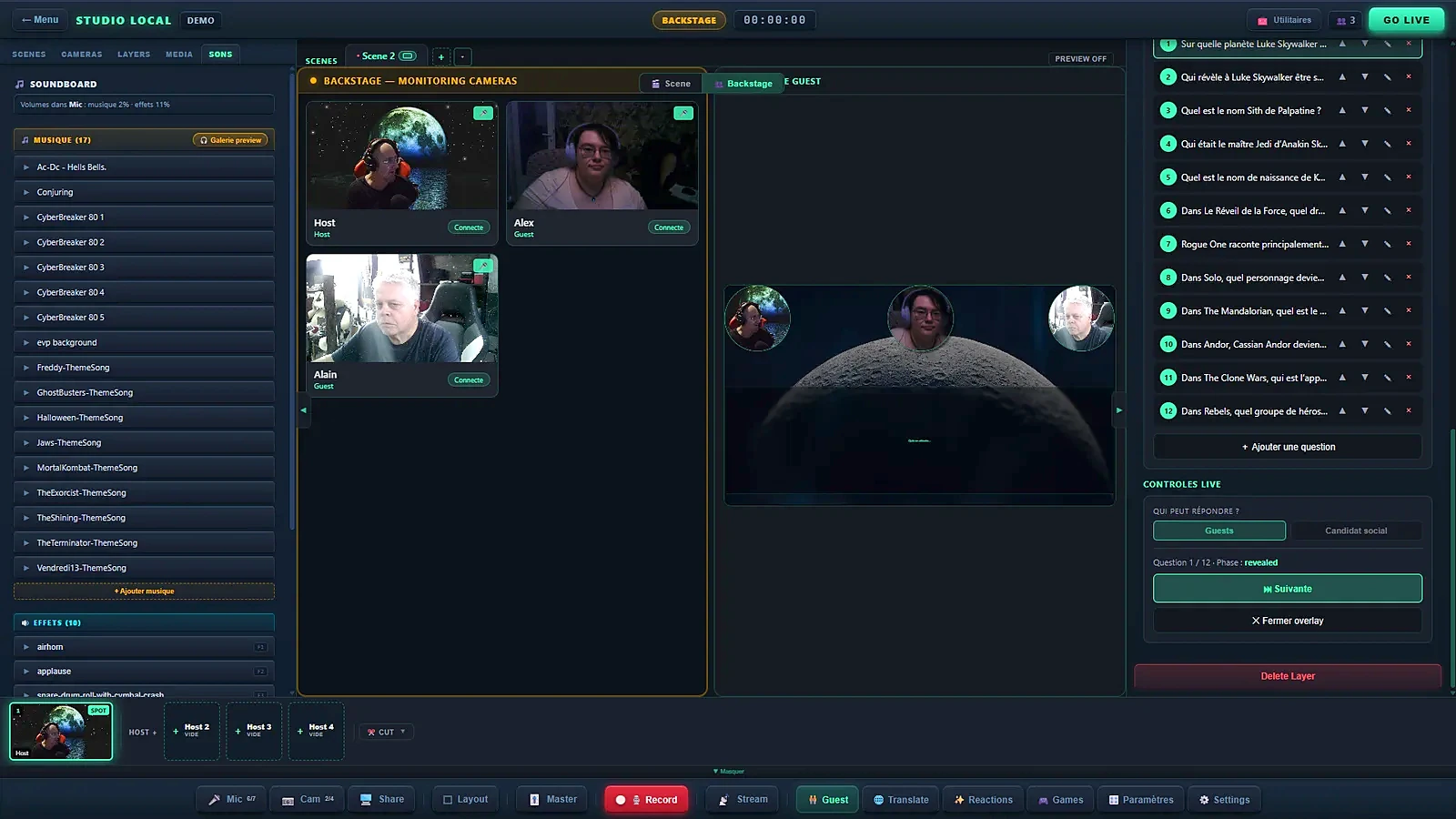Viewport: 1456px width, 819px height.
Task: Click the GO LIVE button
Action: 1406,20
